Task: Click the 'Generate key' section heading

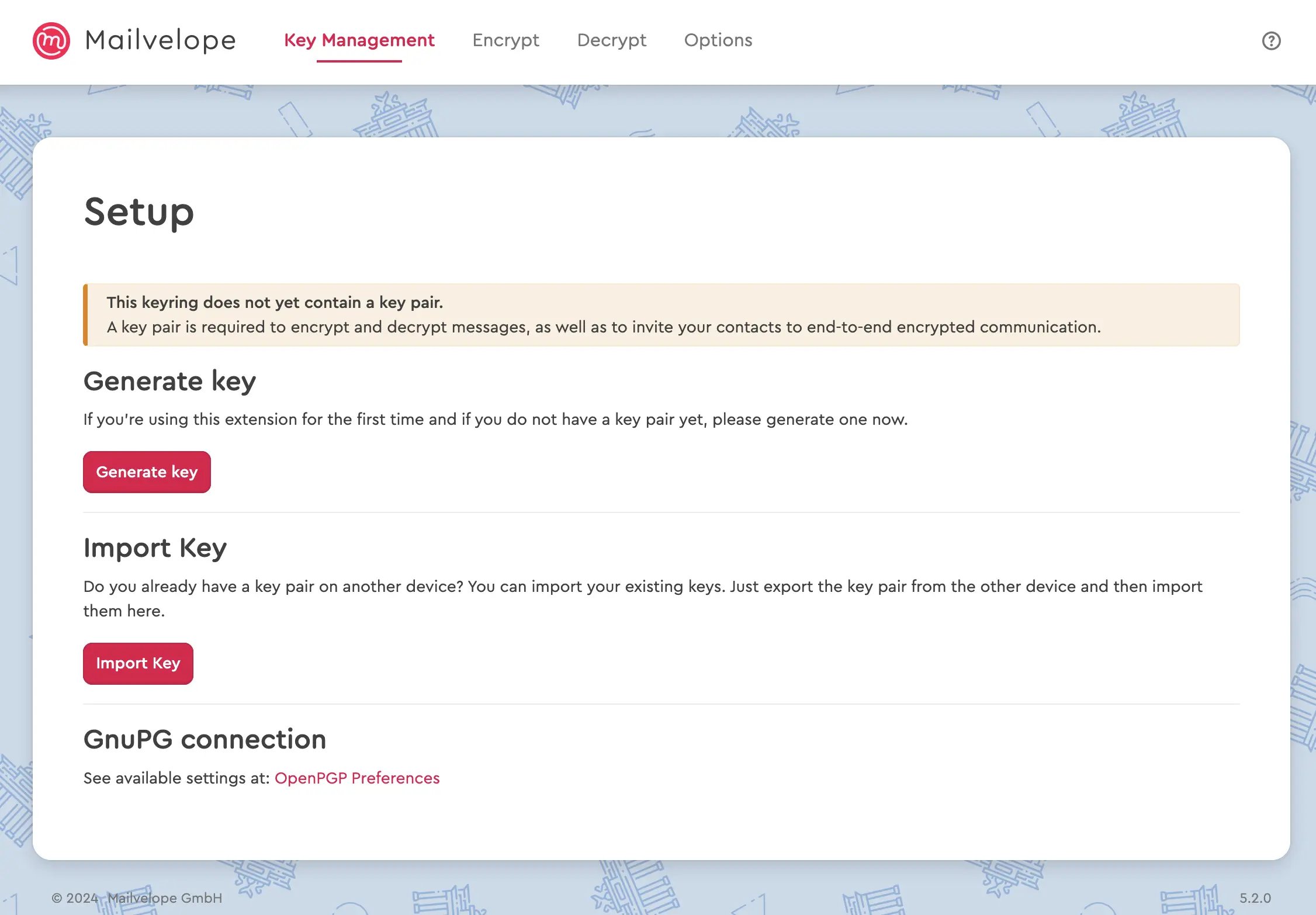Action: 169,381
